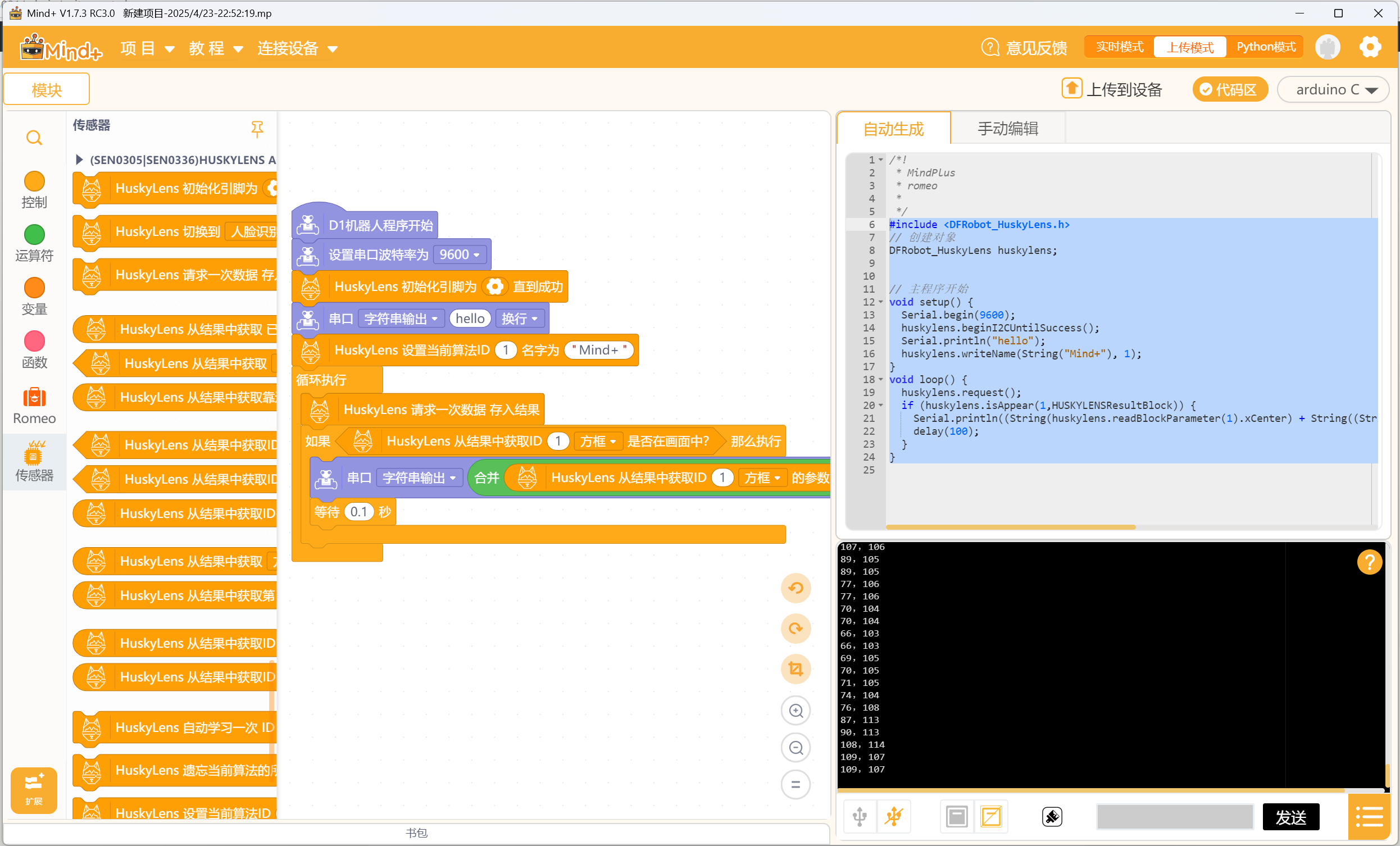Click the code editor horizontal scrollbar

(x=1010, y=527)
